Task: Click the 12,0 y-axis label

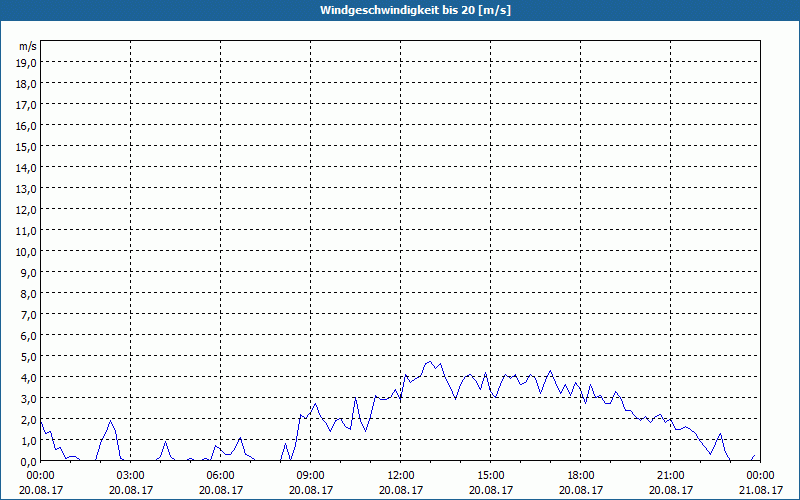Action: tap(28, 210)
